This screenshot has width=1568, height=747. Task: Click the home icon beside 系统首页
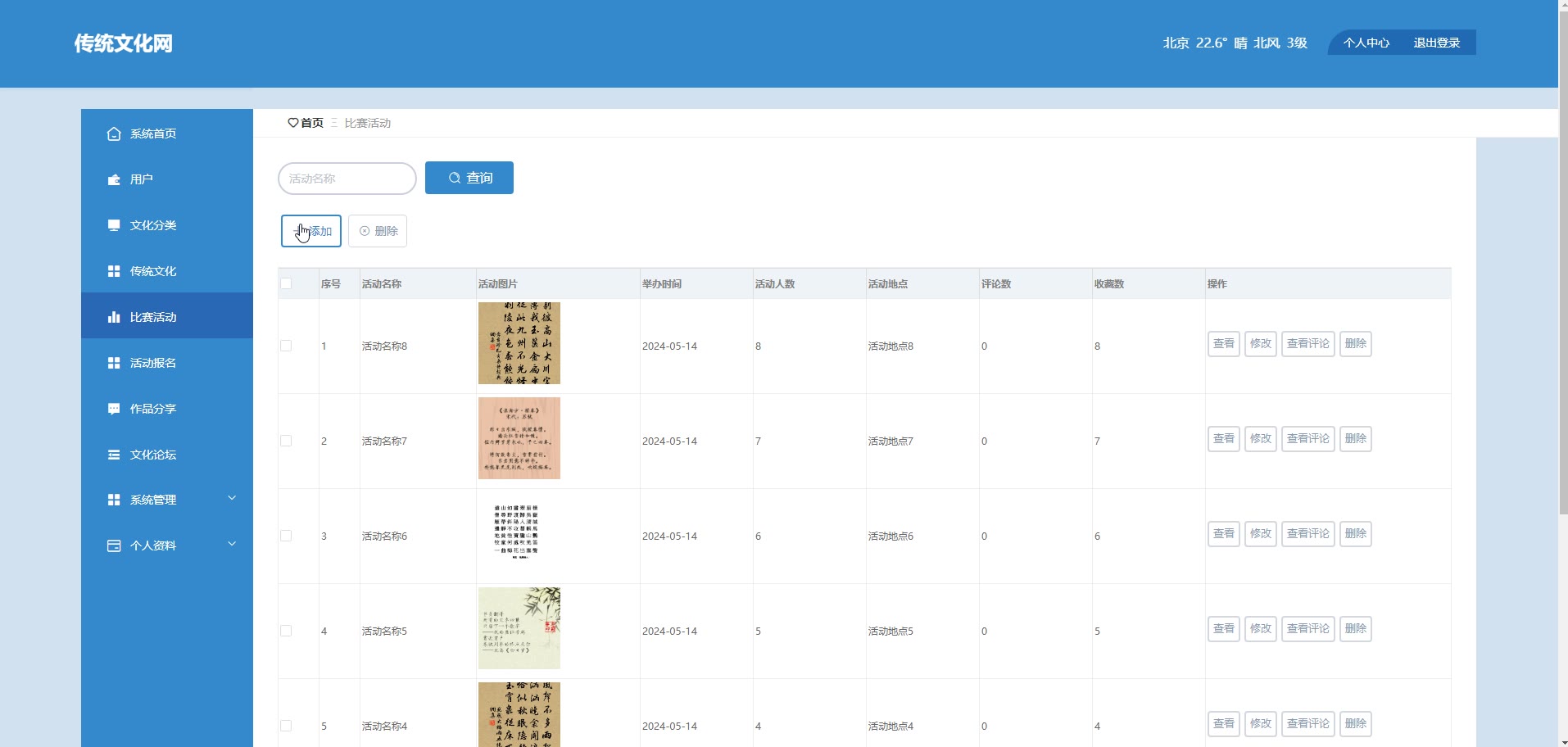[114, 134]
